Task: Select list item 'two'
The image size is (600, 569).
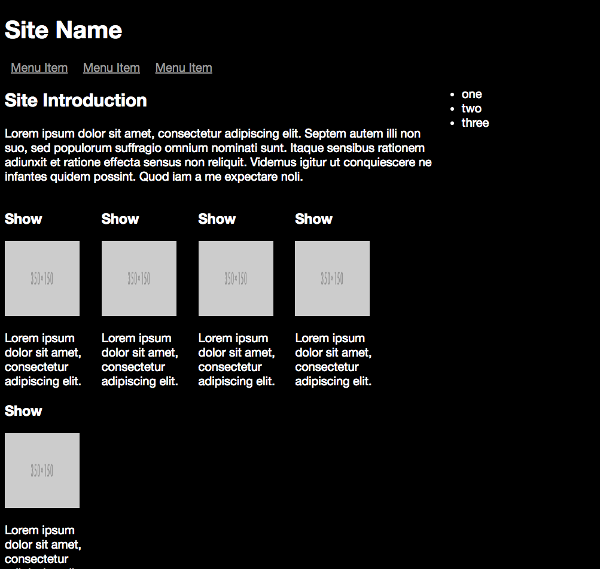Action: [471, 109]
